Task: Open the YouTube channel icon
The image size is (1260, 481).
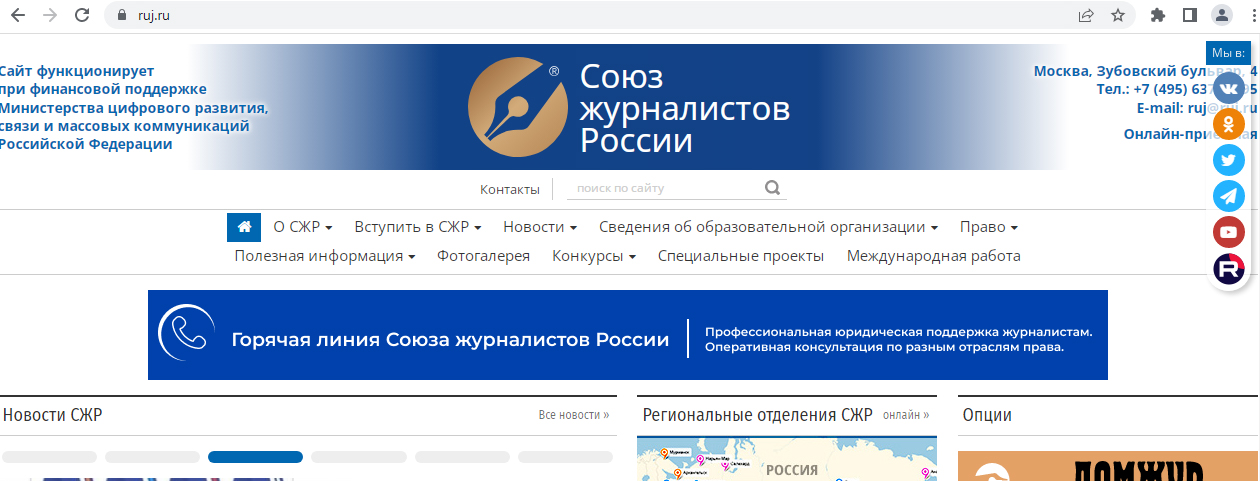Action: pos(1228,232)
